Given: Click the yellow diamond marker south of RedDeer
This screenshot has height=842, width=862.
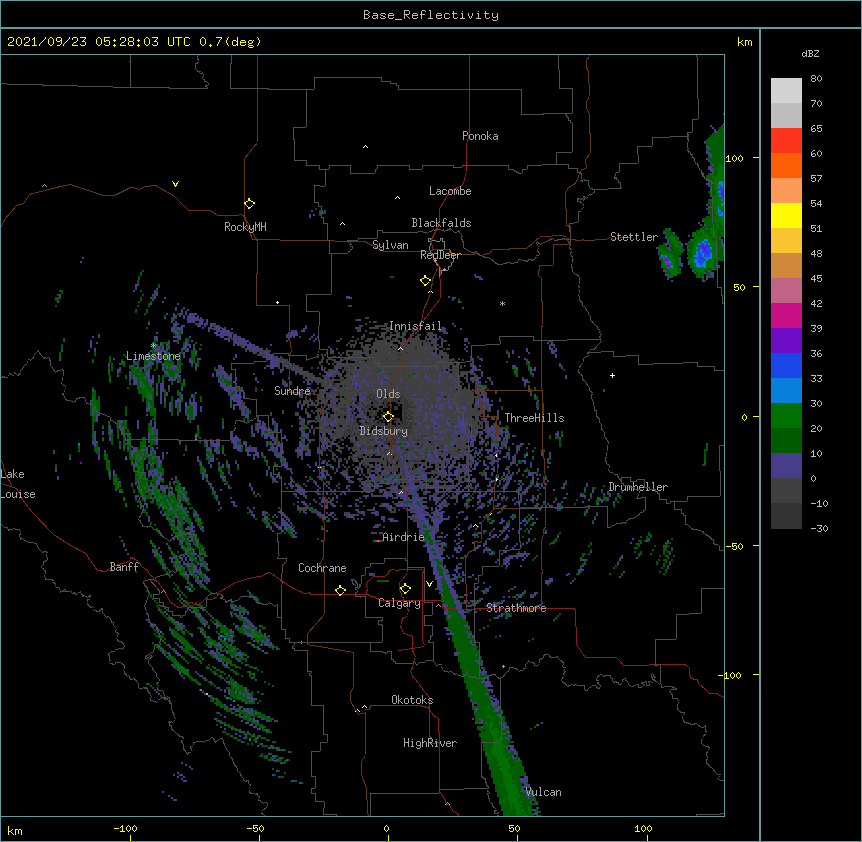Looking at the screenshot, I should point(426,281).
